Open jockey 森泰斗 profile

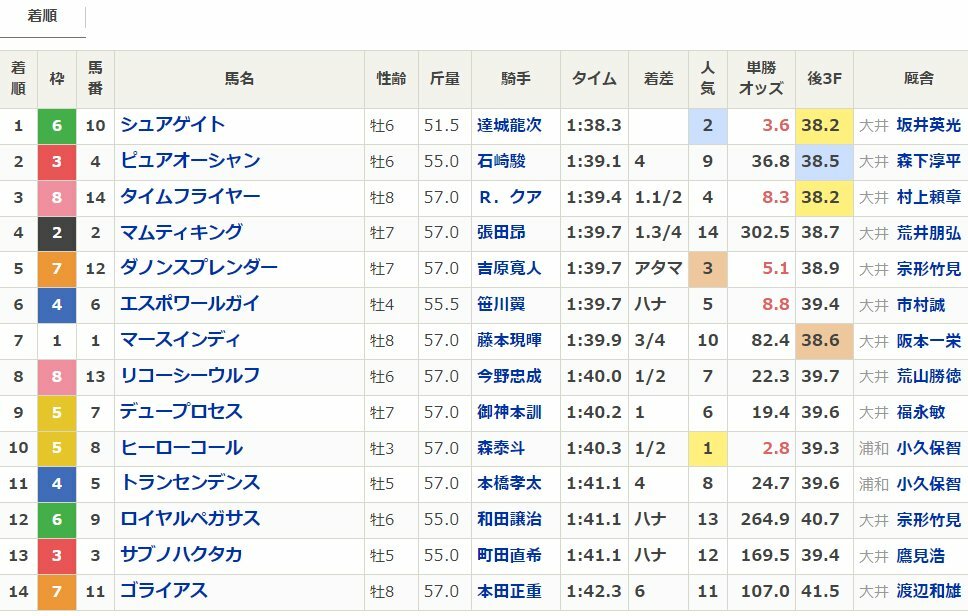[501, 447]
